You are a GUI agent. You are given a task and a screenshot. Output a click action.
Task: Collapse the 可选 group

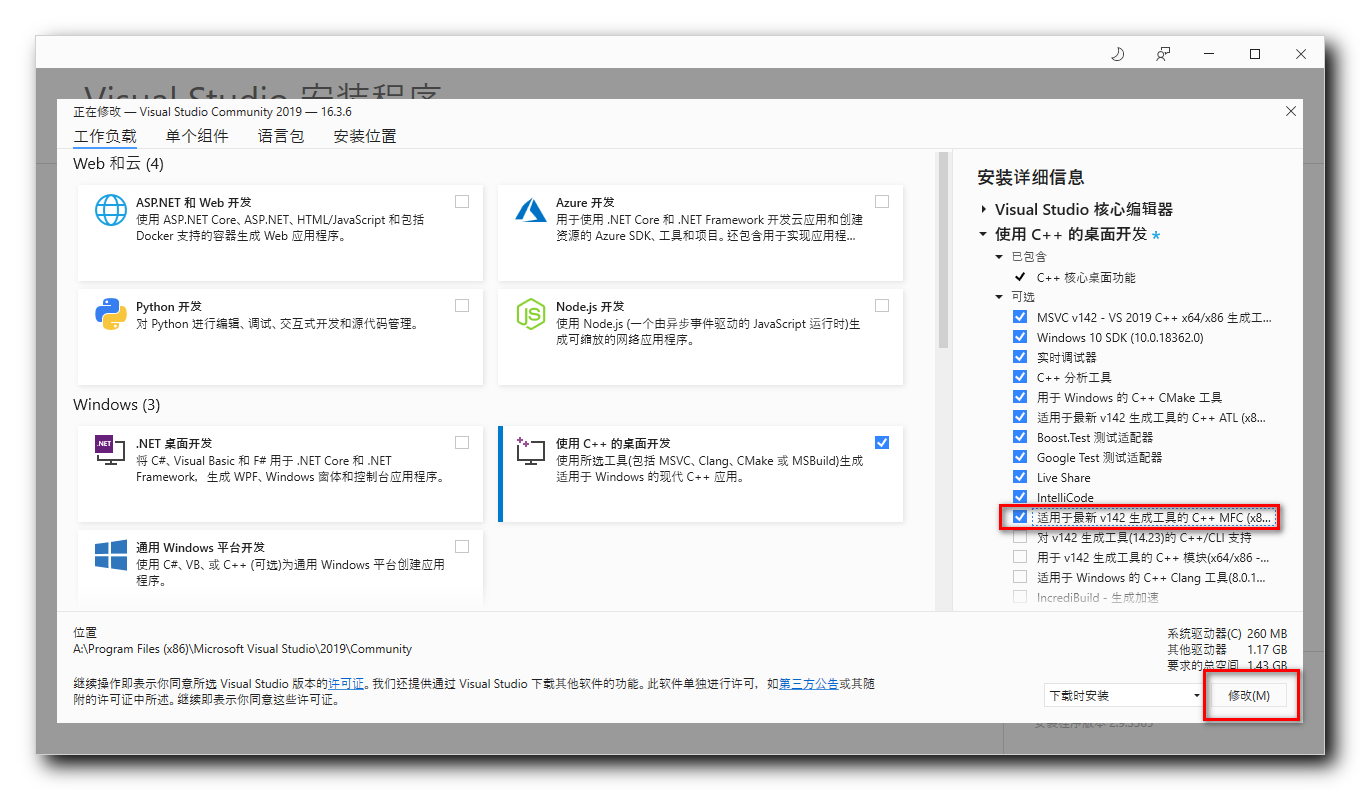coord(999,297)
